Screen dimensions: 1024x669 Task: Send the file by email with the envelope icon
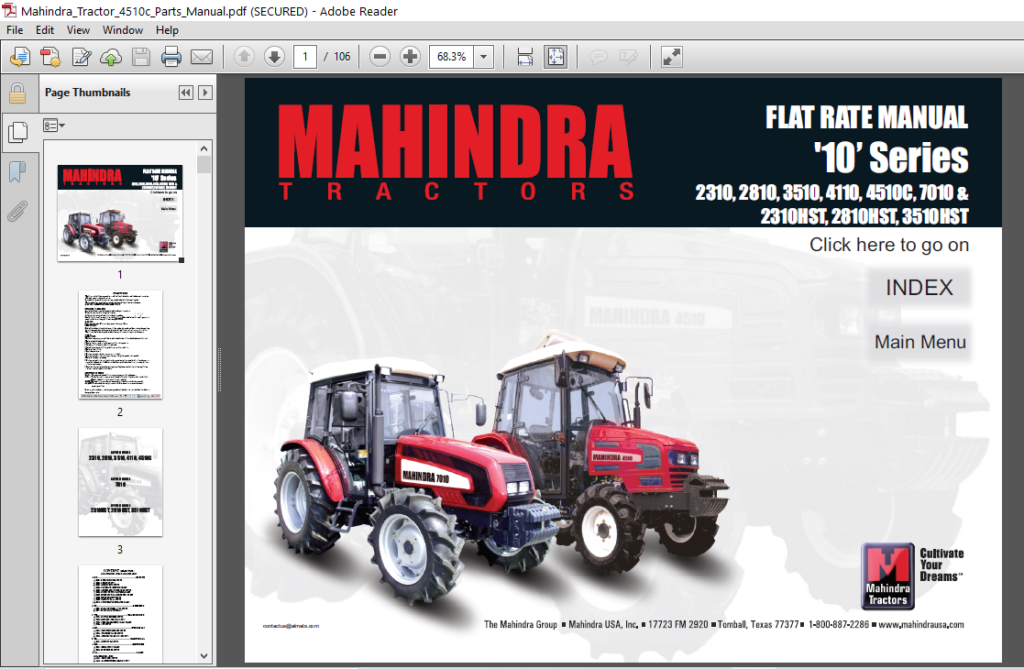coord(202,57)
